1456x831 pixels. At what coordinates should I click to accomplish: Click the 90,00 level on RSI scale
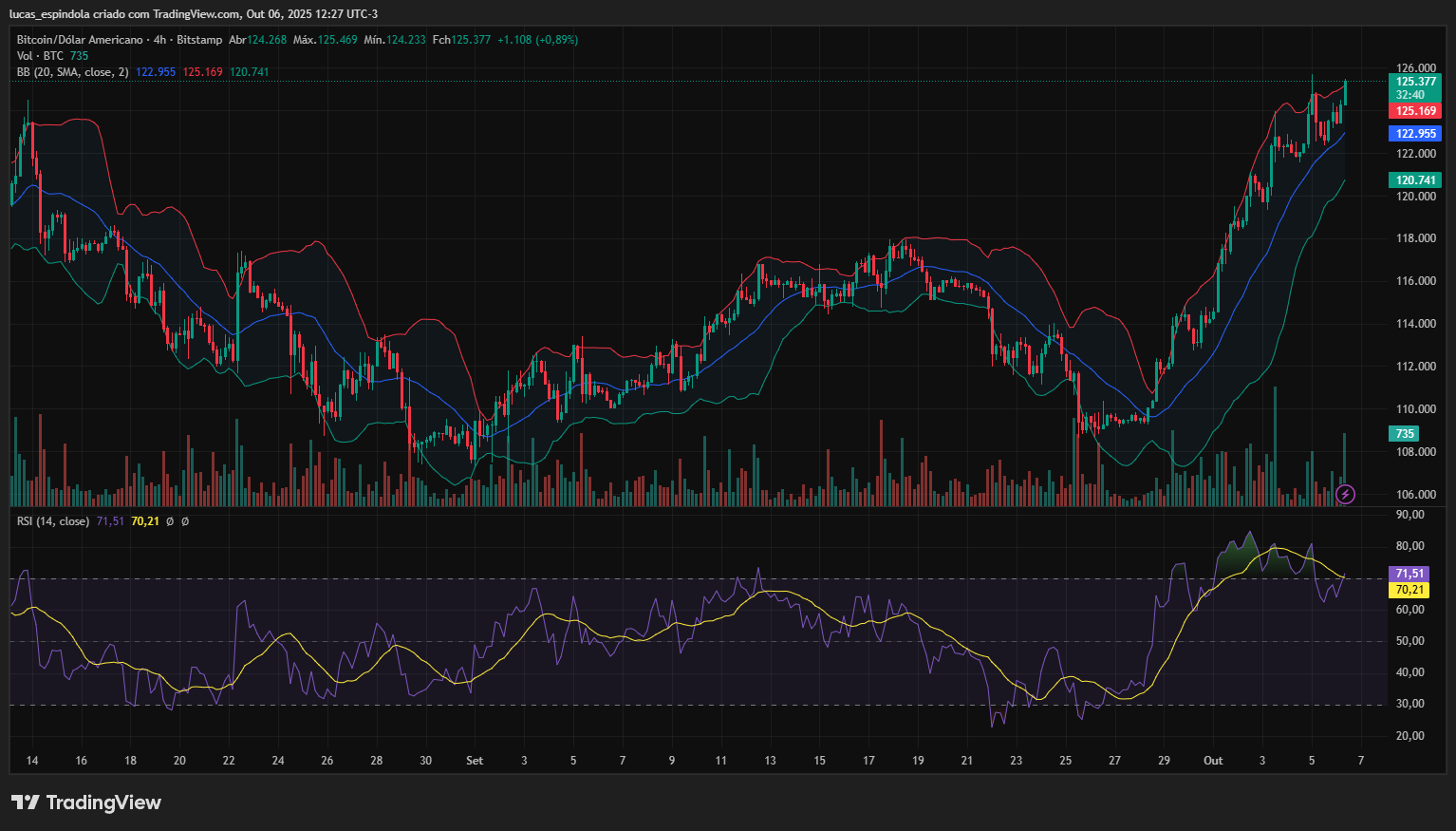1410,515
